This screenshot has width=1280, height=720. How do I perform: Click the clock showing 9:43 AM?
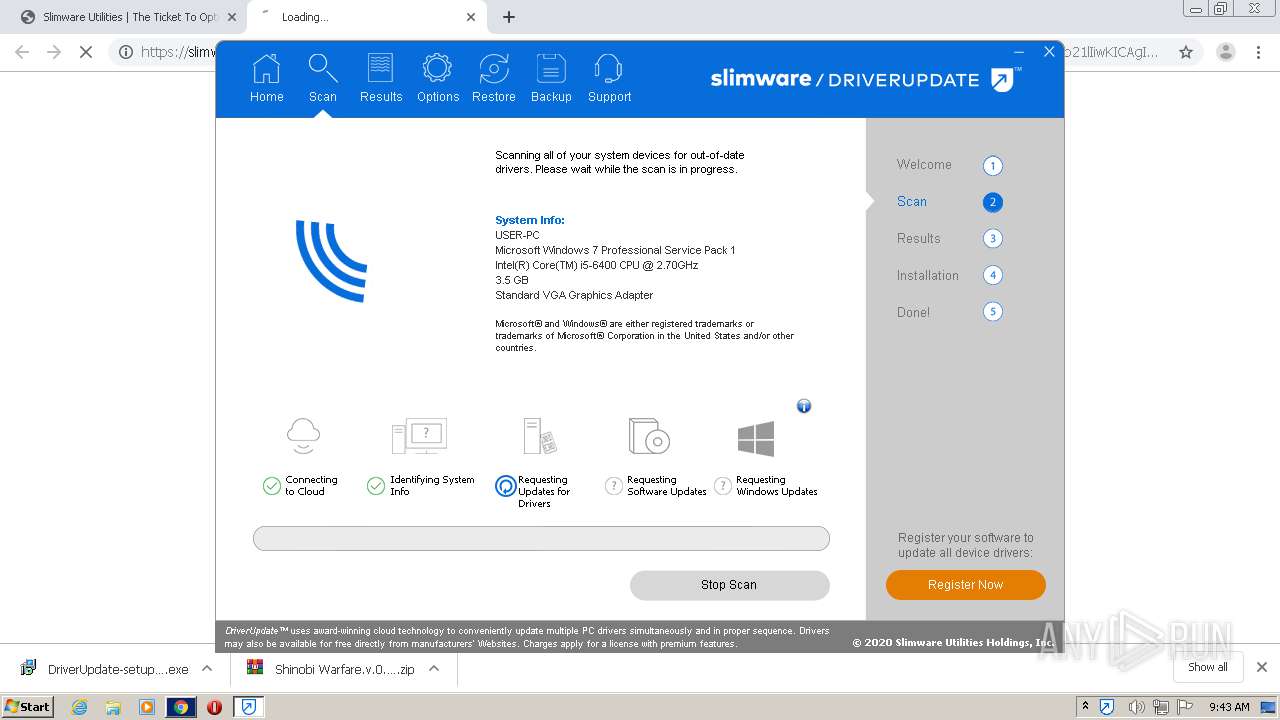pos(1229,707)
